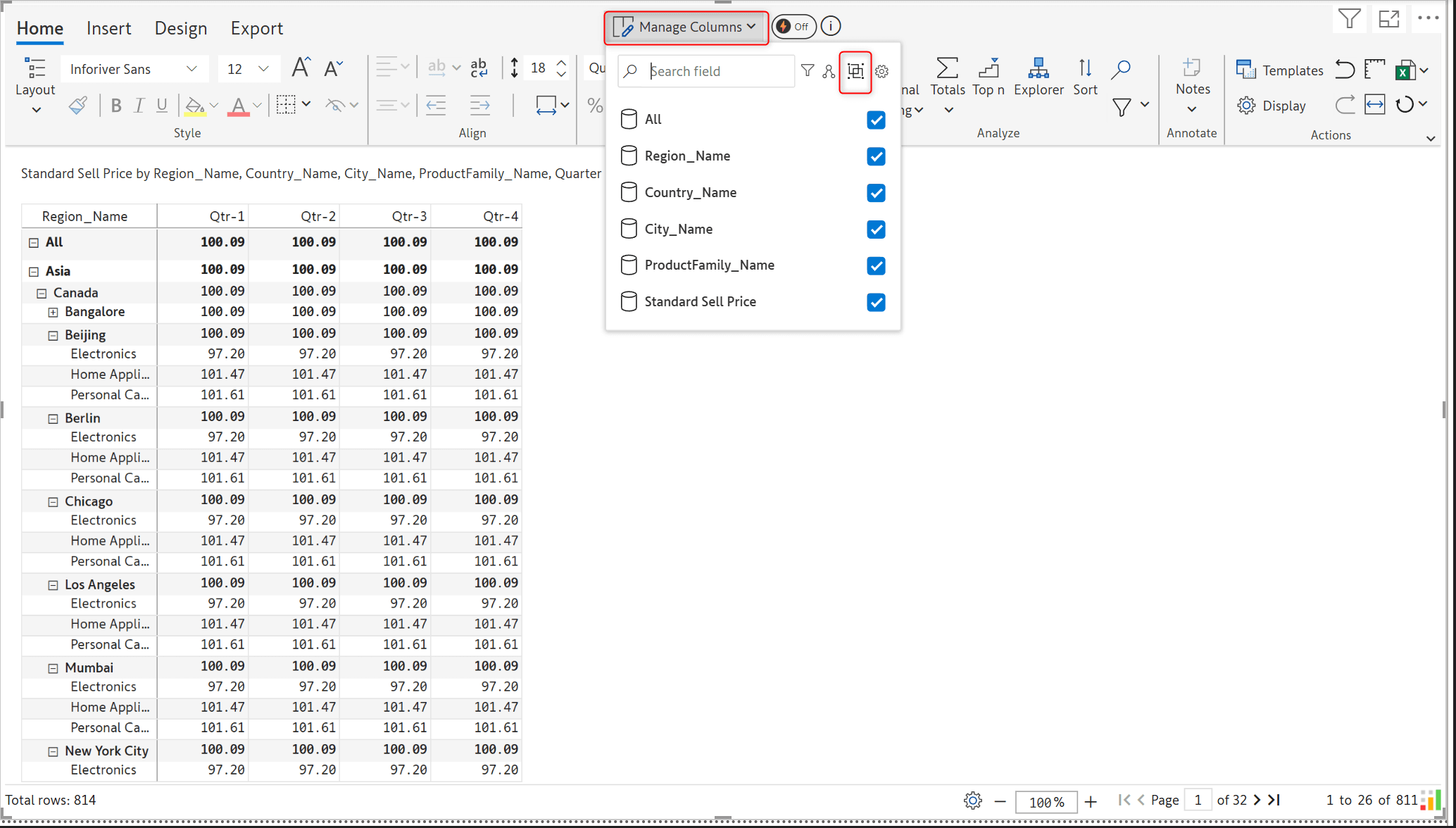
Task: Uncheck the Standard Sell Price checkbox
Action: 876,303
